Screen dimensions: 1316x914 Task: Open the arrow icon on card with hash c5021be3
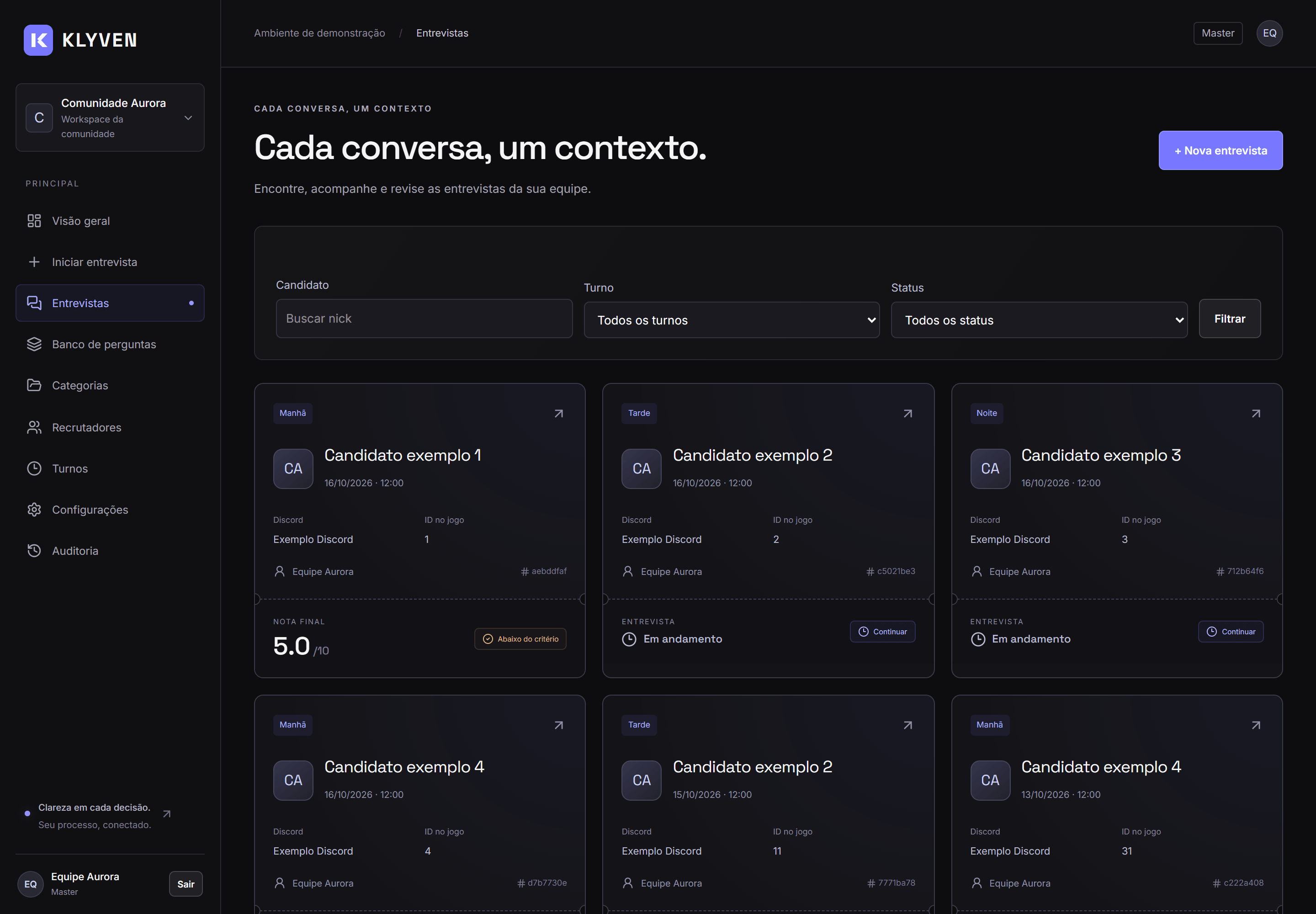907,414
